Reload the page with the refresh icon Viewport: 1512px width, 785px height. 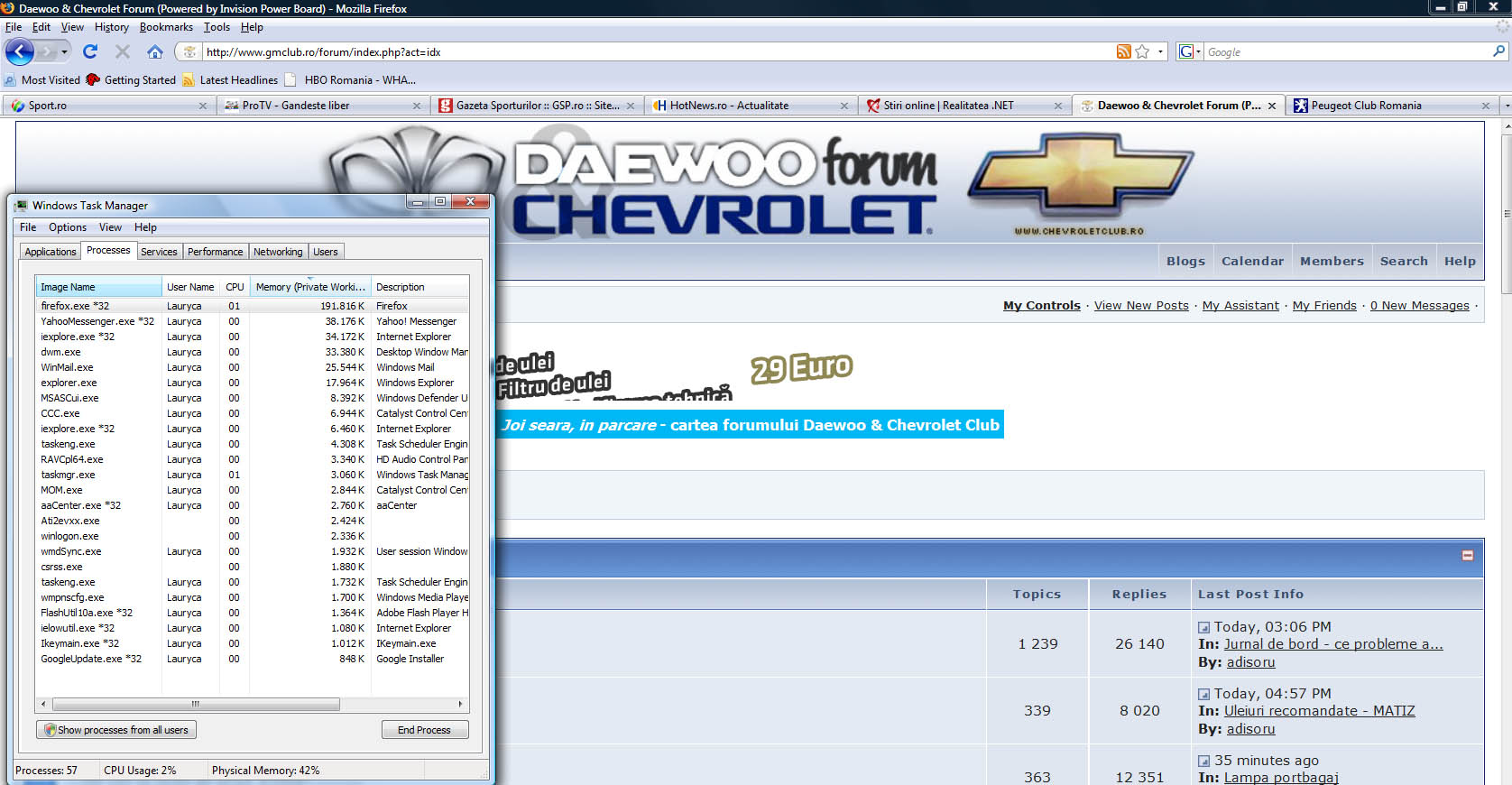90,51
